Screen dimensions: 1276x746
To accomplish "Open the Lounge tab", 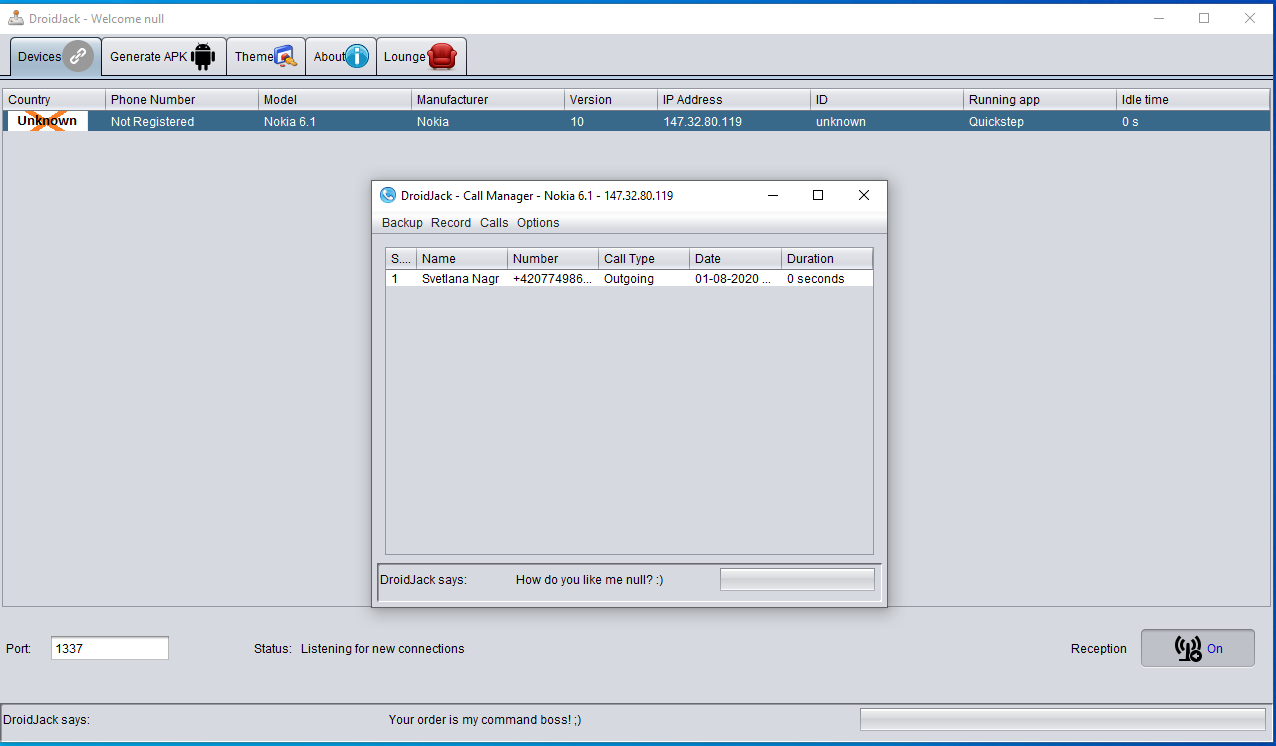I will point(421,57).
